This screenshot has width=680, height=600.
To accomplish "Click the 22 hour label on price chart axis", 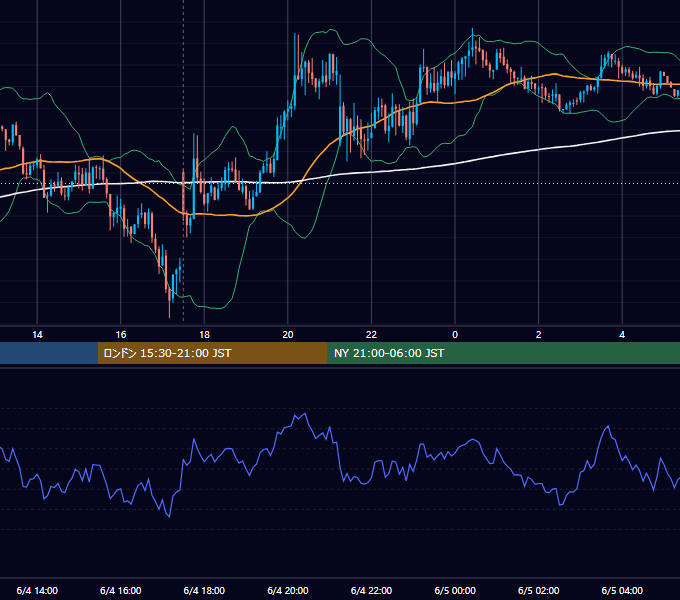I will pos(371,335).
